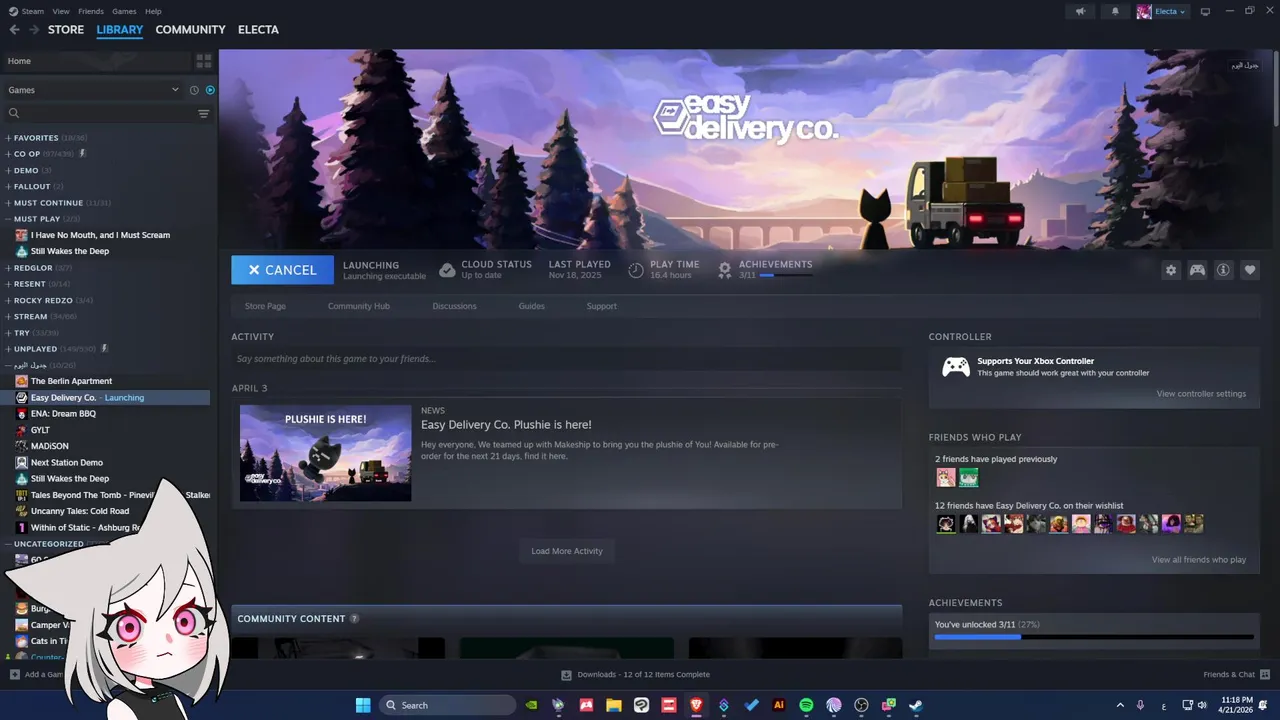Viewport: 1280px width, 720px height.
Task: Select ENA: Dream BBQ in library
Action: pyautogui.click(x=63, y=414)
